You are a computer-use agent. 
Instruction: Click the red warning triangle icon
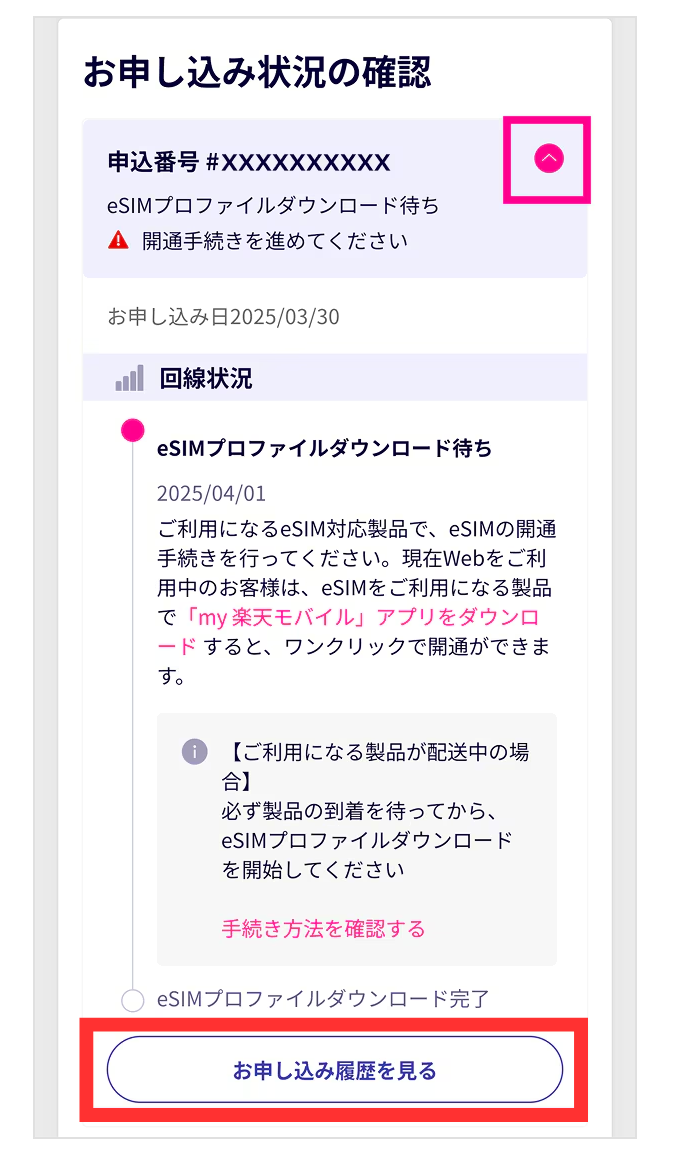coord(119,240)
